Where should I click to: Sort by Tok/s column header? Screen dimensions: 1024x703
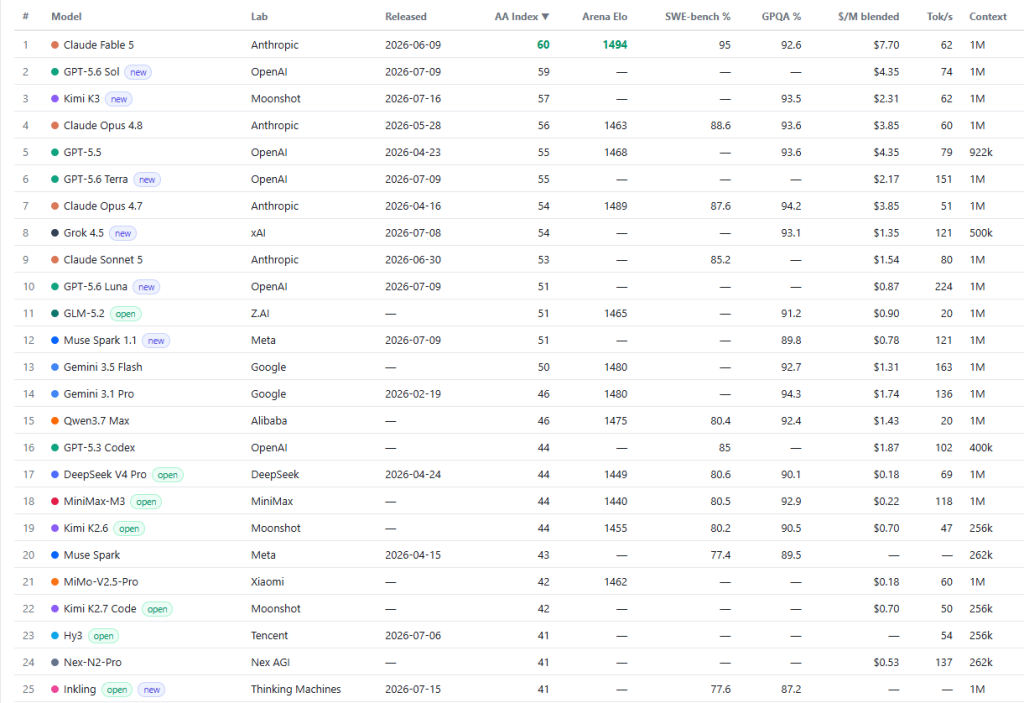pos(939,16)
